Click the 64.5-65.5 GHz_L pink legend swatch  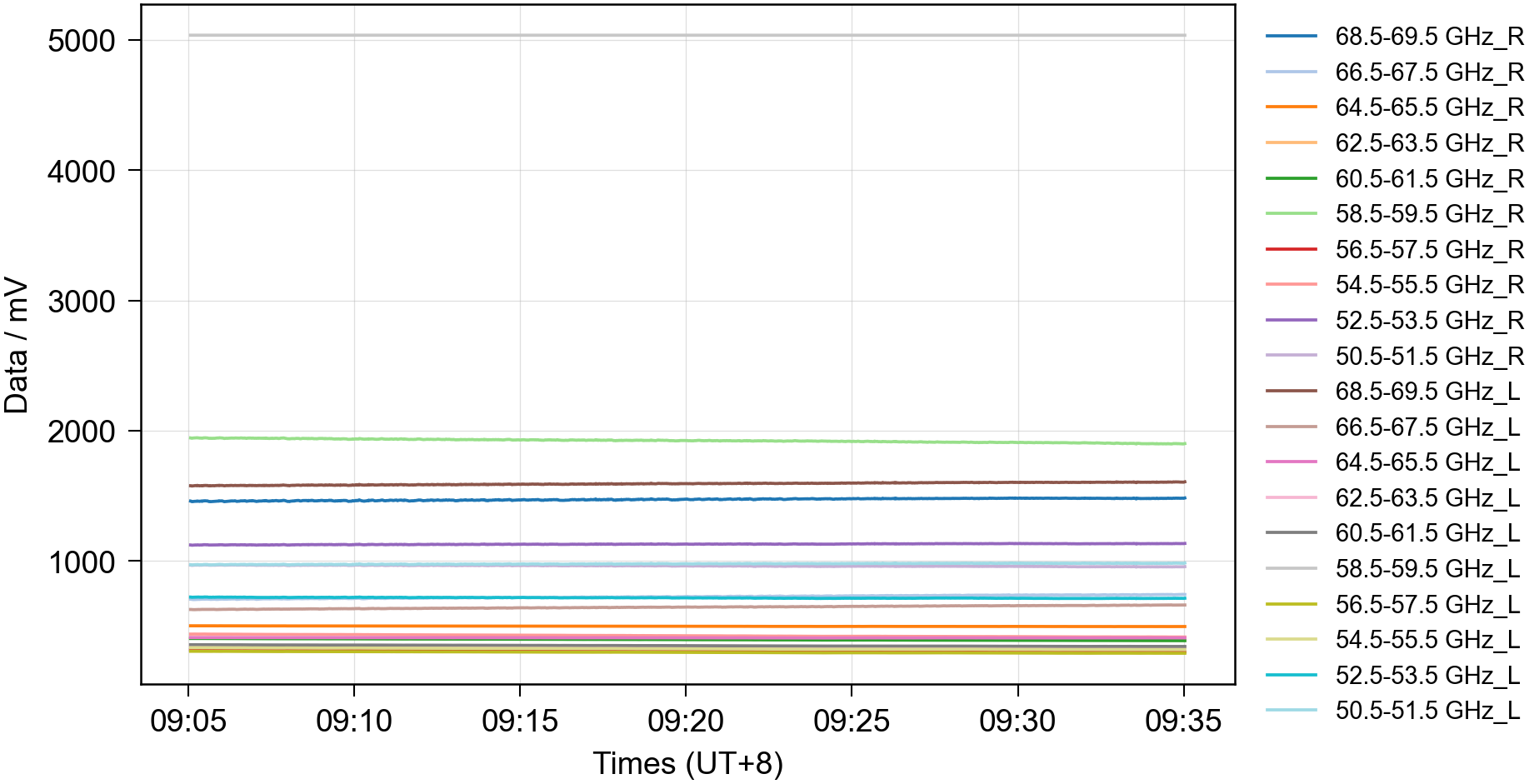pyautogui.click(x=1291, y=462)
